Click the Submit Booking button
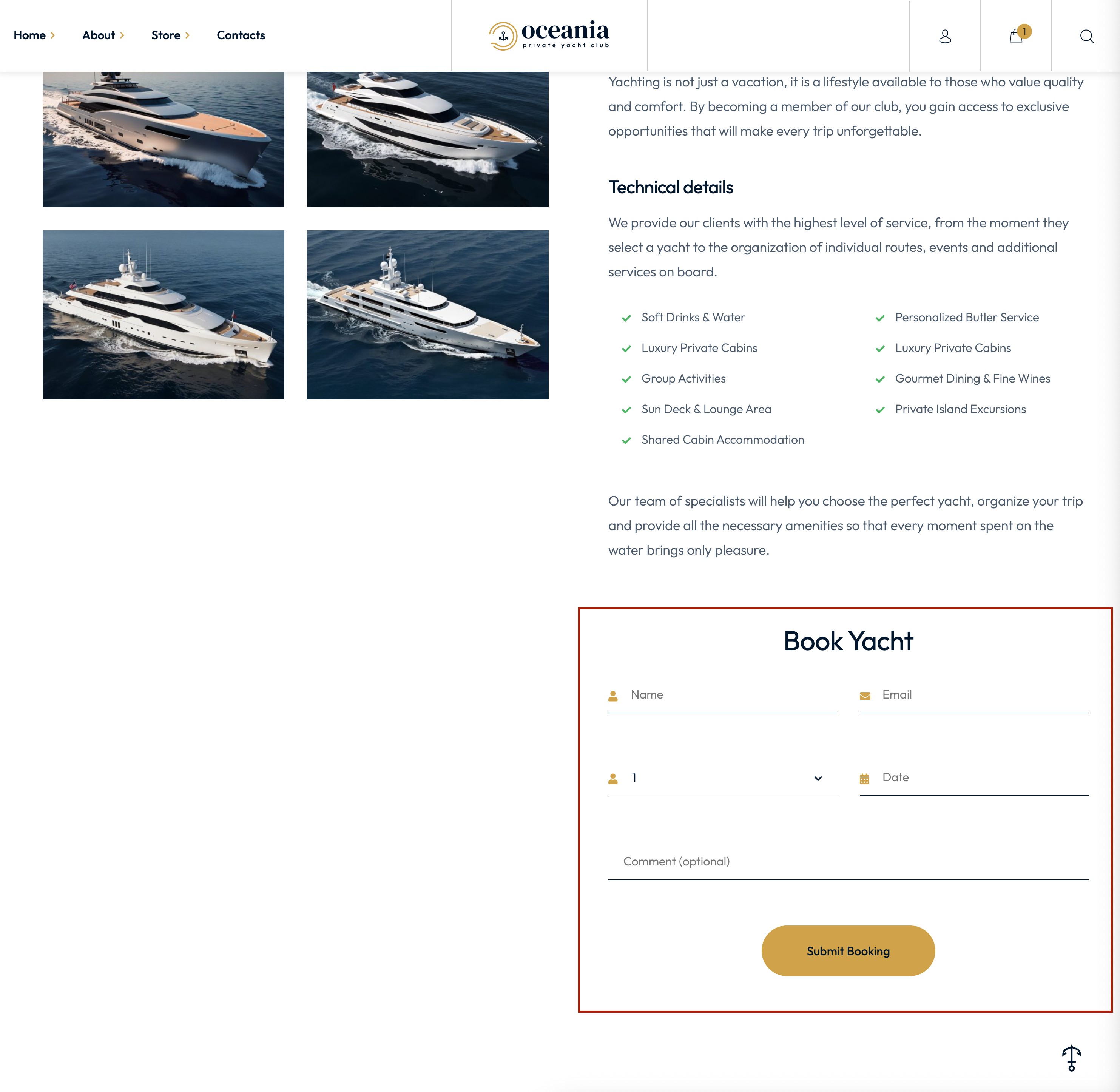Viewport: 1120px width, 1092px height. [848, 951]
